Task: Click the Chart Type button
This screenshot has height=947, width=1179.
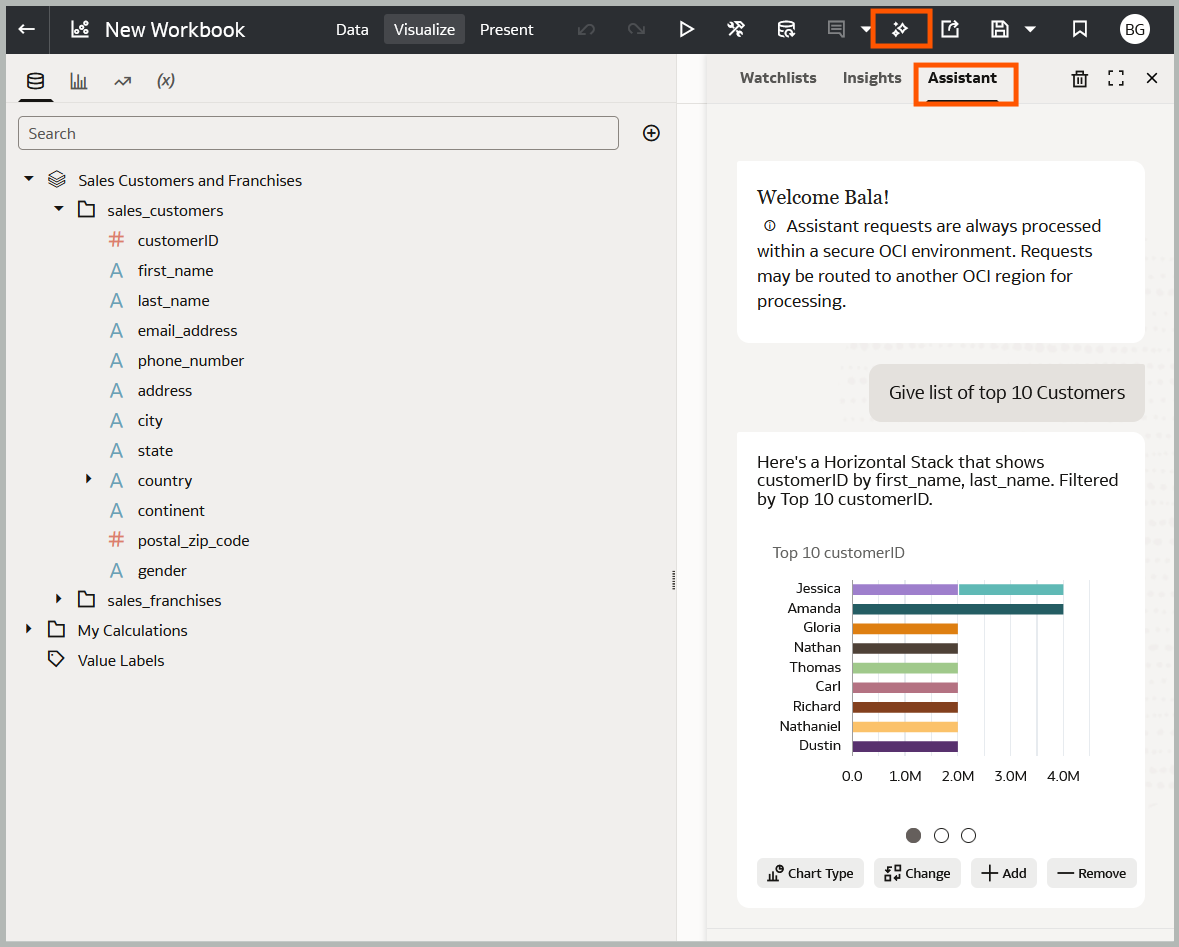Action: [810, 873]
